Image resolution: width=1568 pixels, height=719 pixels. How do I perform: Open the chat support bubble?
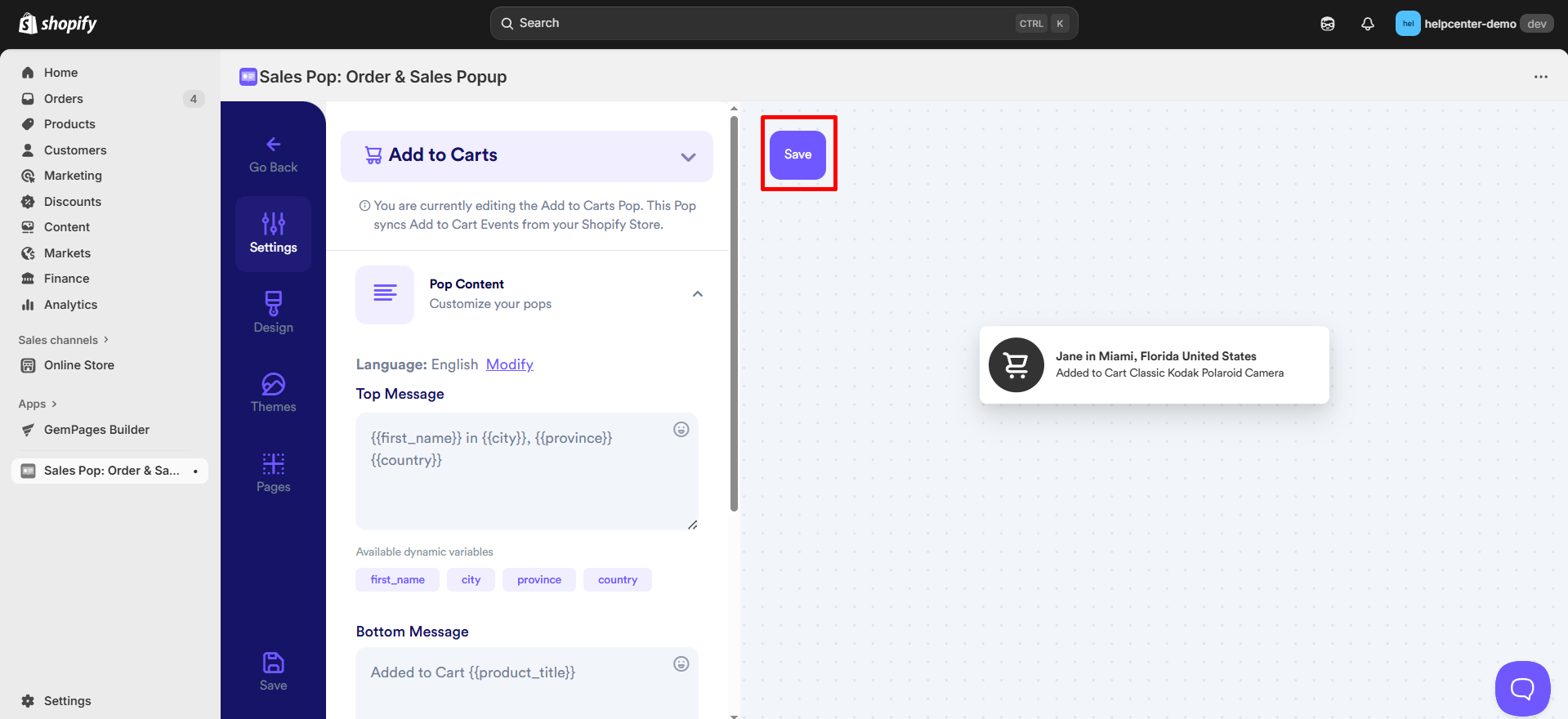1521,688
